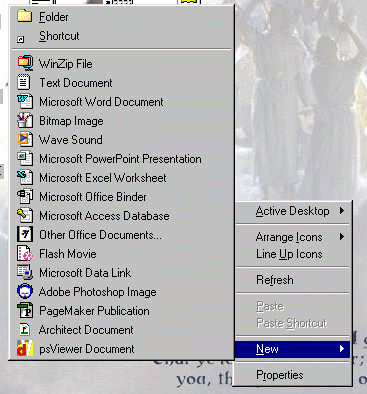Choose Text Document label
This screenshot has height=394, width=367.
76,83
